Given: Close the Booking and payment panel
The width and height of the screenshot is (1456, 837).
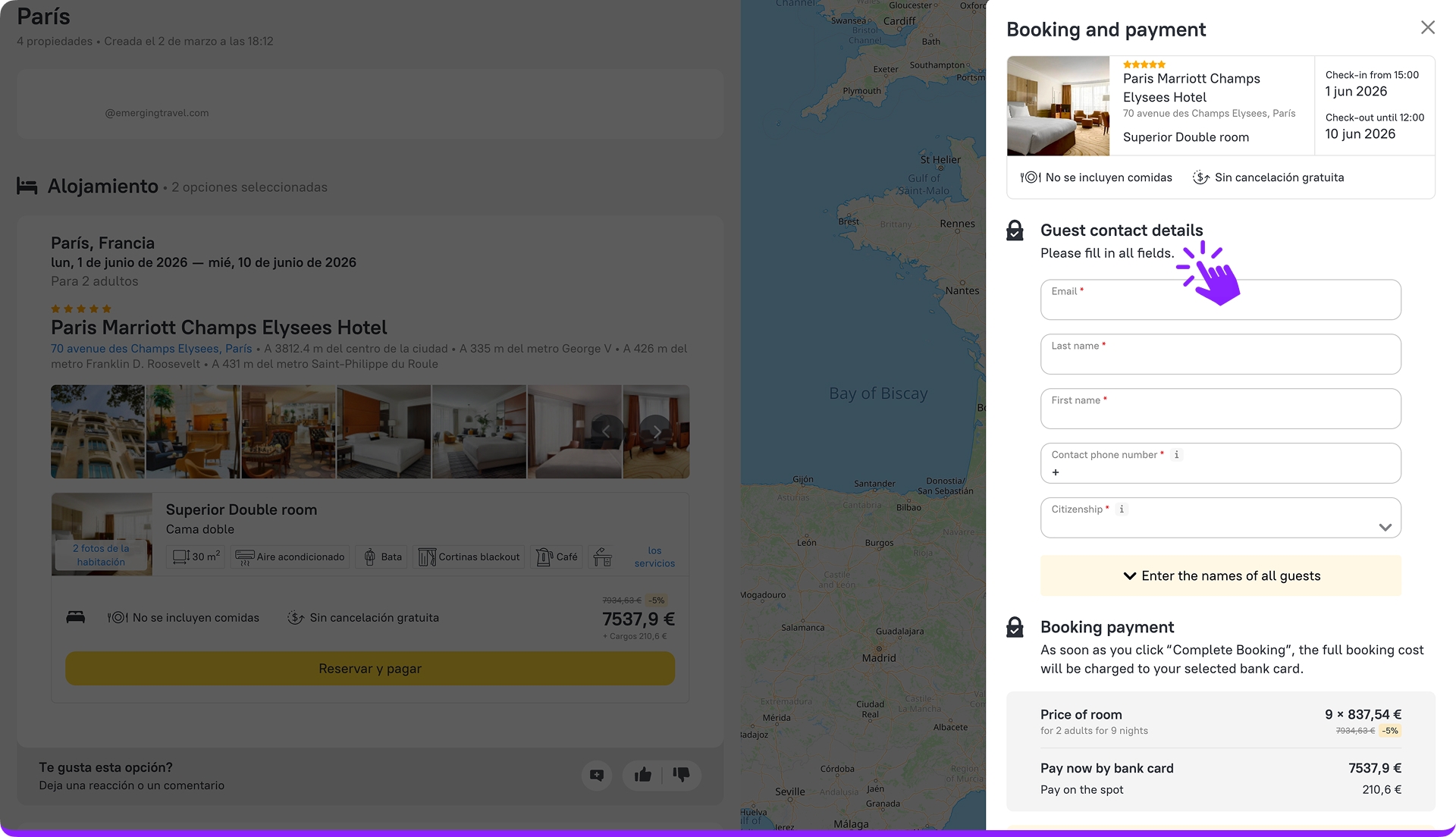Looking at the screenshot, I should (x=1427, y=28).
